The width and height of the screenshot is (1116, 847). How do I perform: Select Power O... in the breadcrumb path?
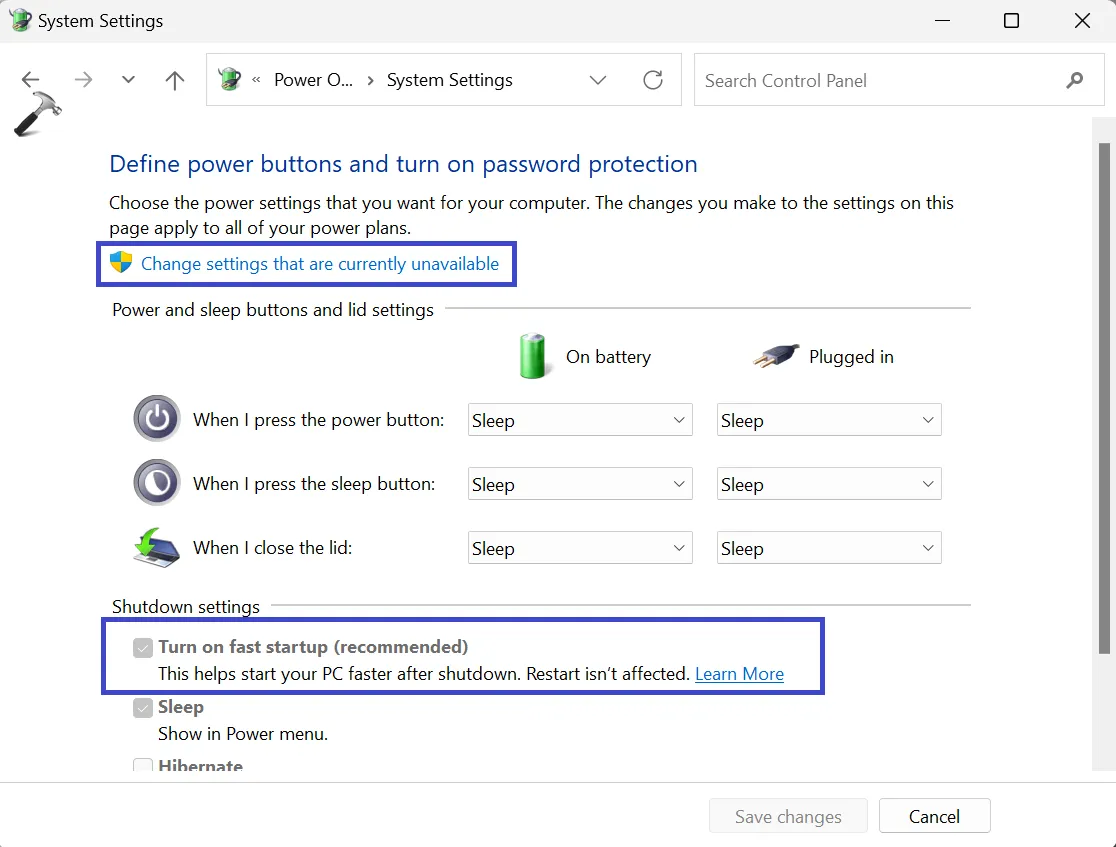click(313, 80)
